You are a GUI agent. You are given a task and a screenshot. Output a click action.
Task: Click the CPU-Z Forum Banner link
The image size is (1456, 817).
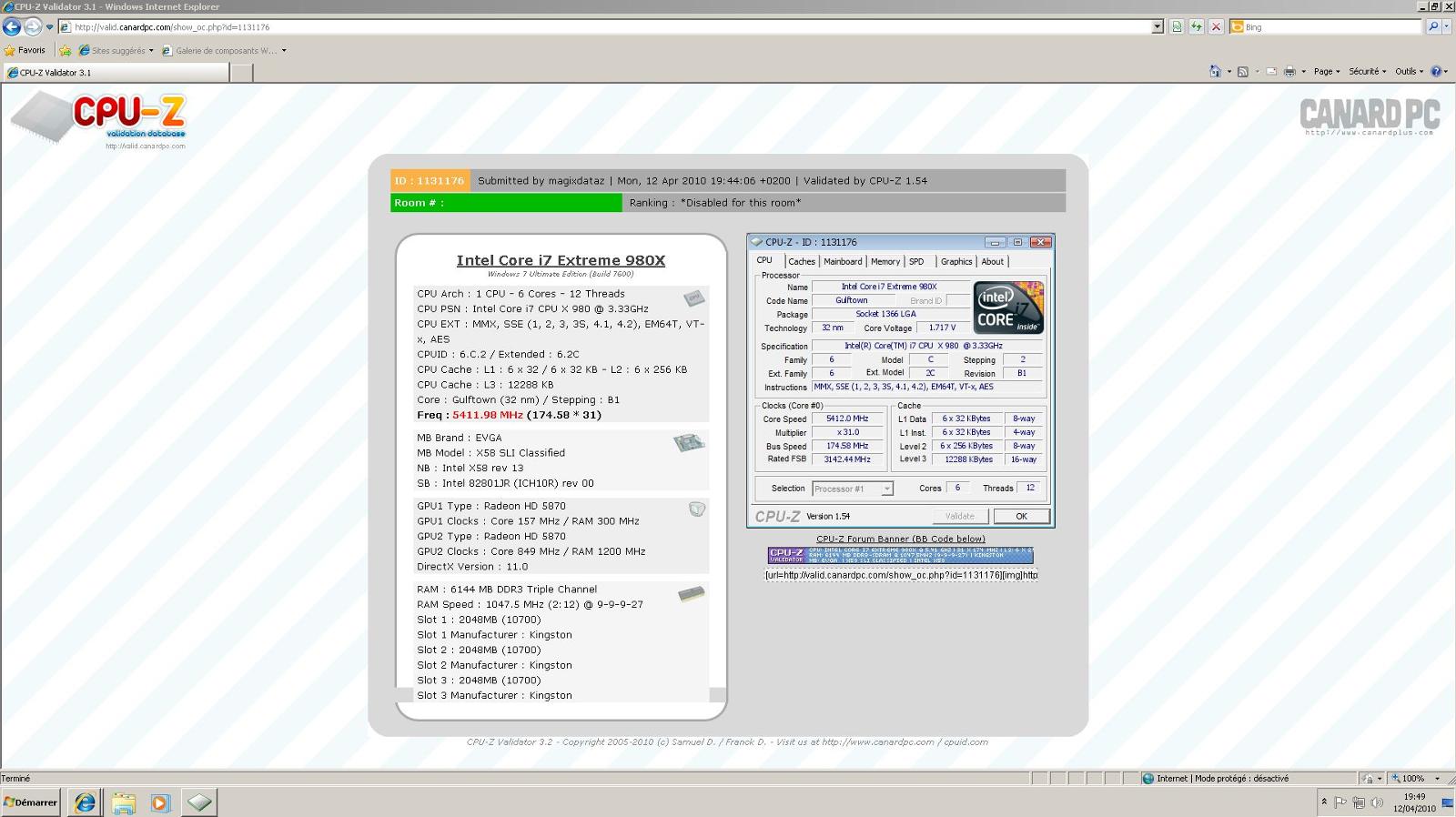(901, 539)
